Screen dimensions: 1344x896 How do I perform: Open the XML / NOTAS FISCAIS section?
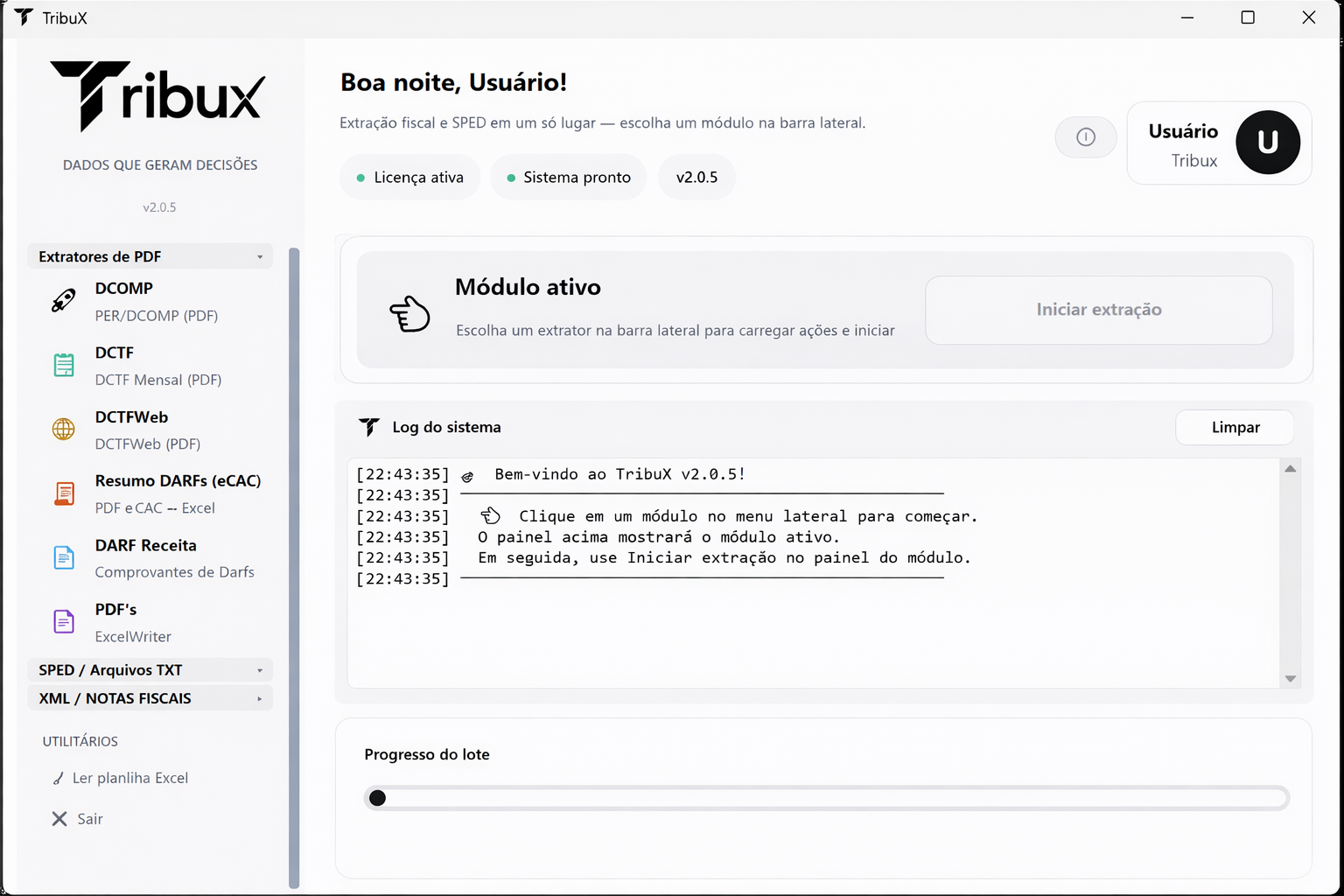coord(150,697)
